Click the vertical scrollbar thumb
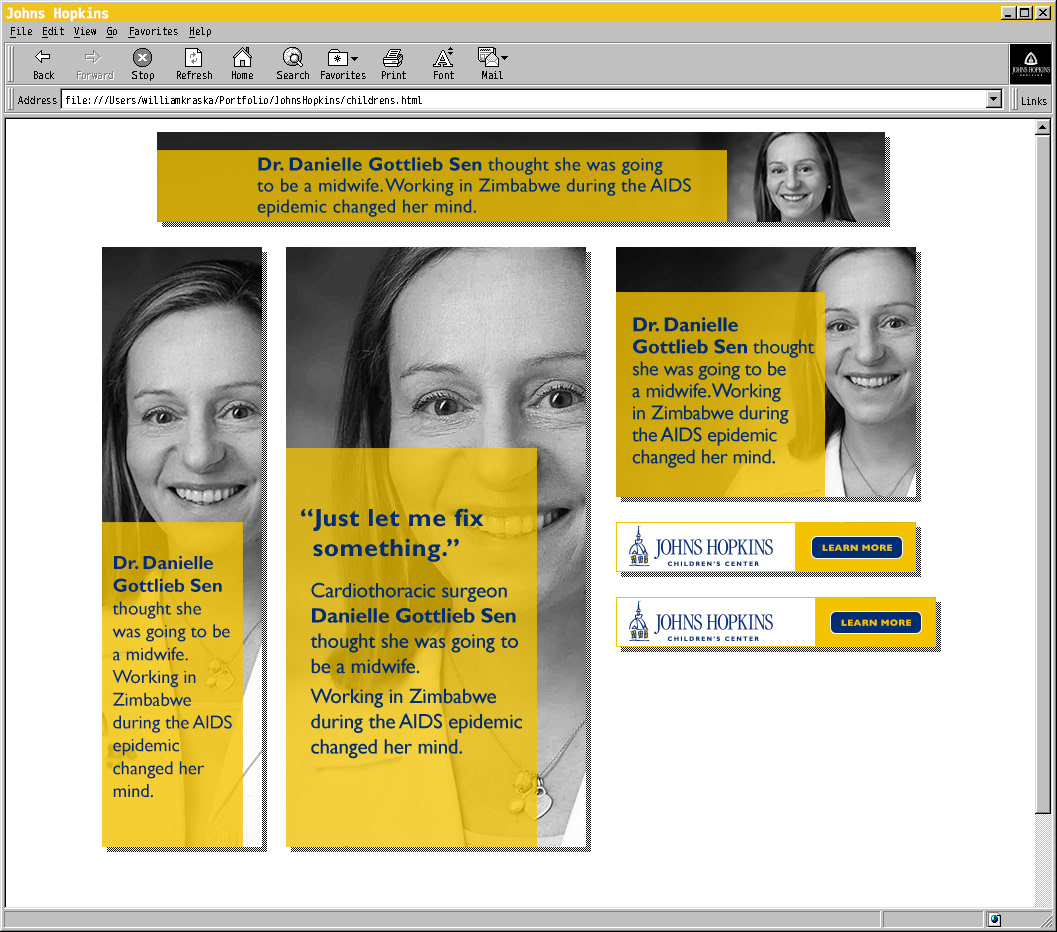The height and width of the screenshot is (932, 1057). coord(1042,474)
